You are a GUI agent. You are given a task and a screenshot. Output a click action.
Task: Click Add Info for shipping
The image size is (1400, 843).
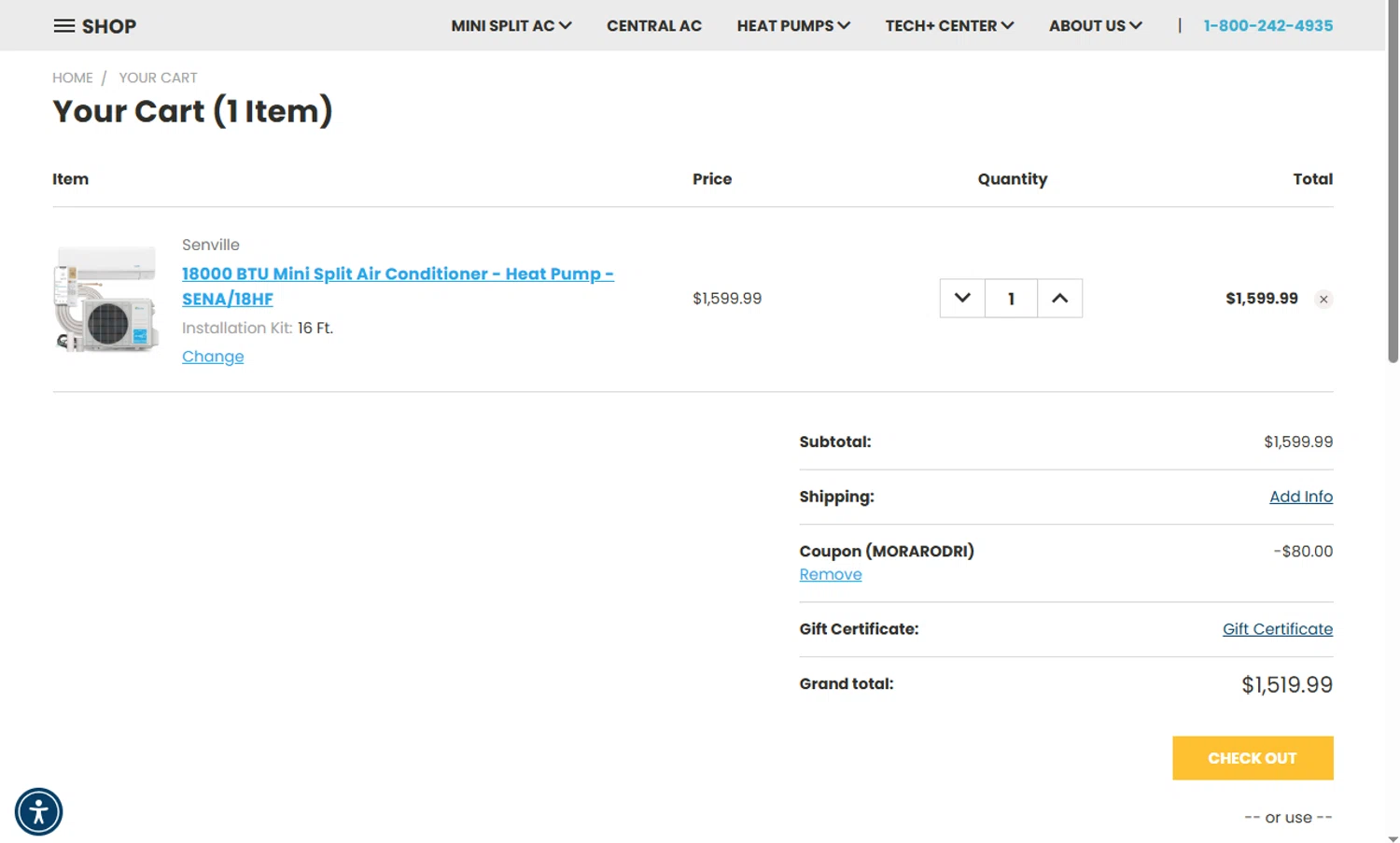tap(1300, 497)
